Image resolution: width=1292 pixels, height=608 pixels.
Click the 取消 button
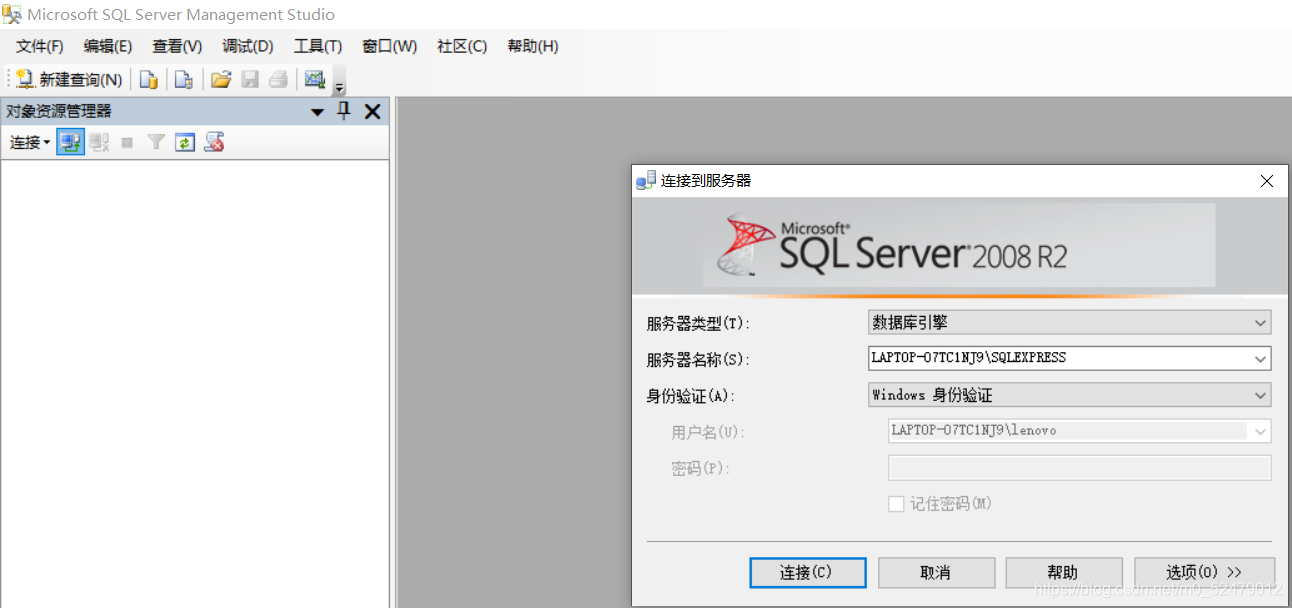tap(936, 573)
